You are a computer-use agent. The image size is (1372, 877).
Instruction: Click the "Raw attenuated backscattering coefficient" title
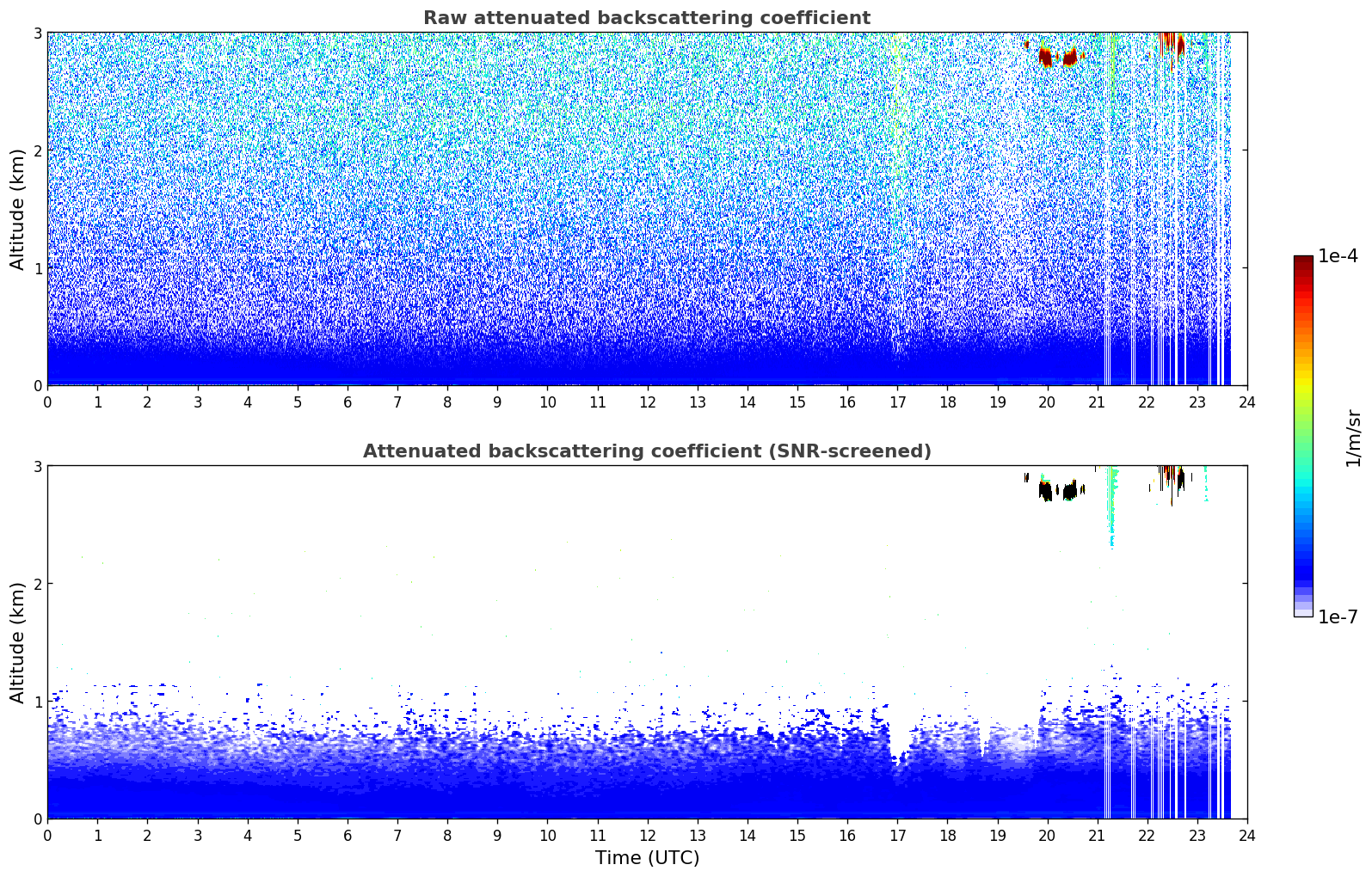tap(647, 18)
